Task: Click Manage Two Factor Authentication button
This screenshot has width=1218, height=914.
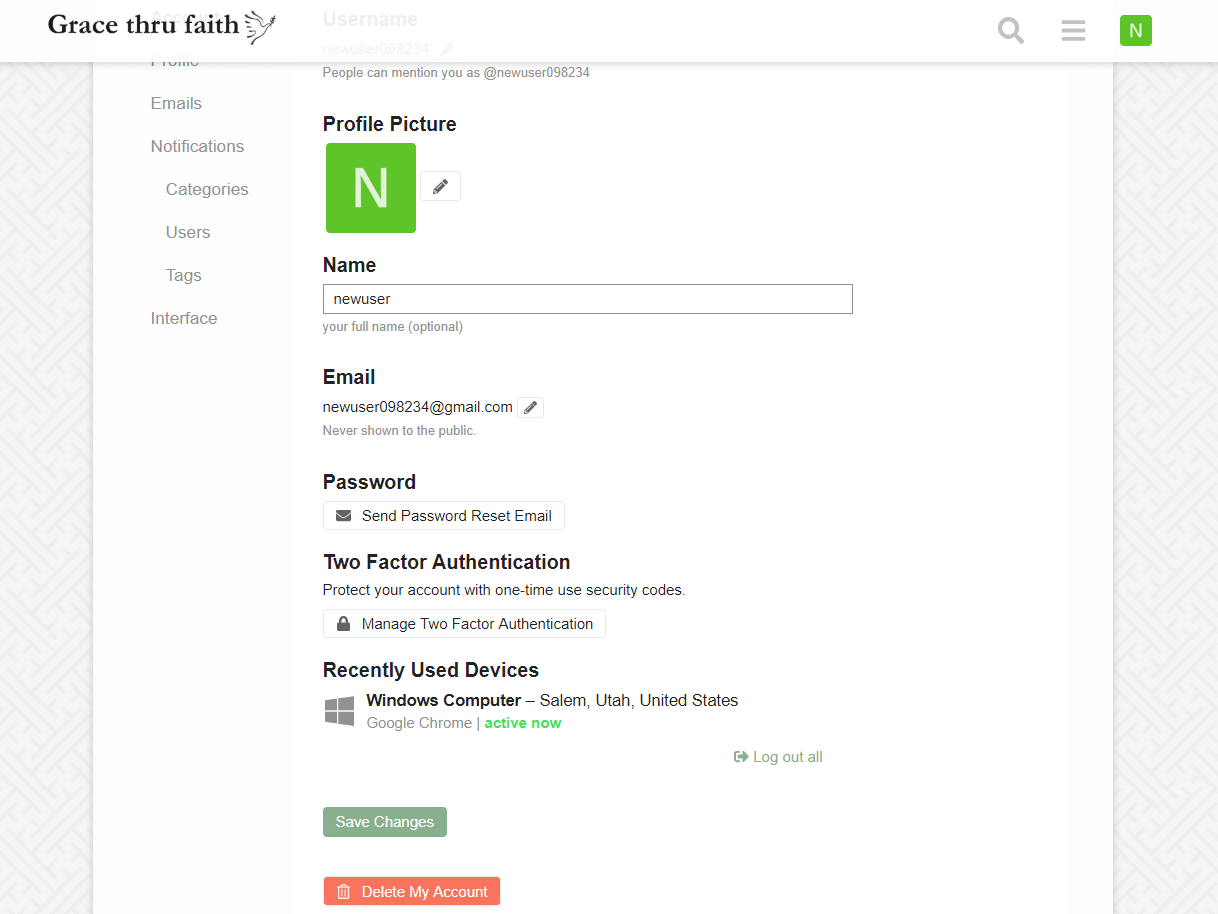Action: coord(464,624)
